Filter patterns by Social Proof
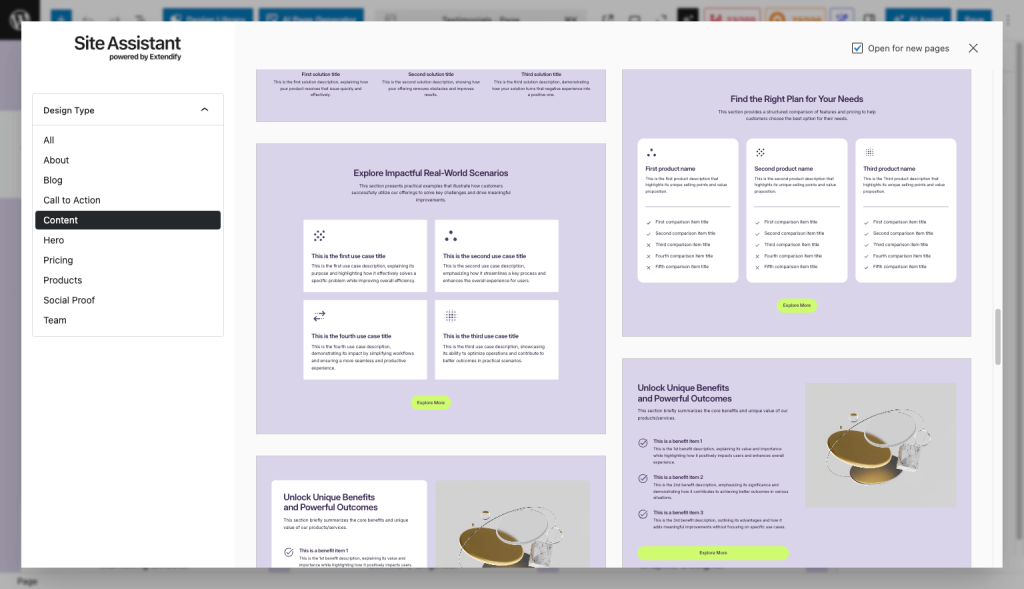1024x589 pixels. coord(69,300)
